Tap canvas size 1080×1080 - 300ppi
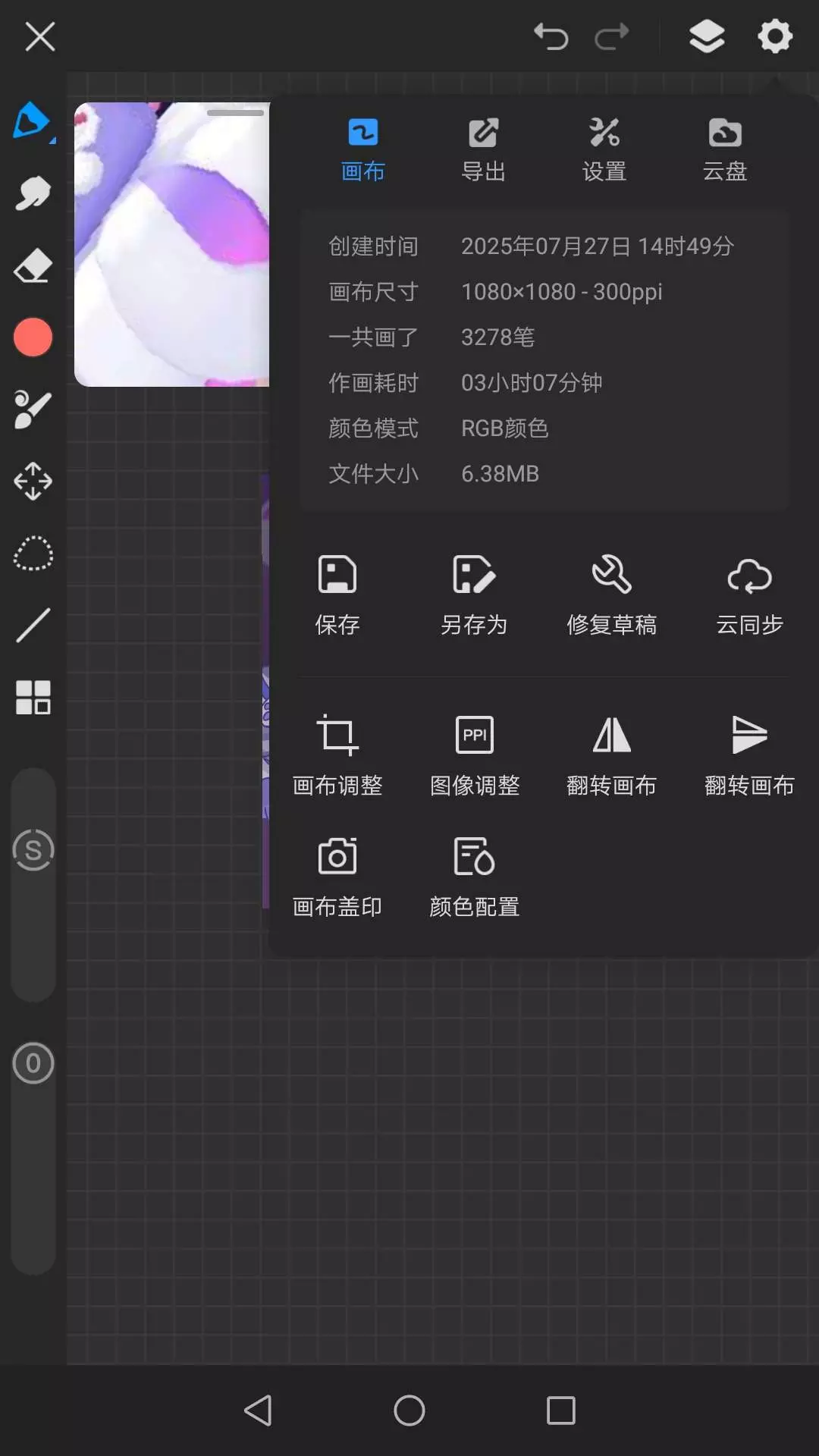 click(562, 292)
